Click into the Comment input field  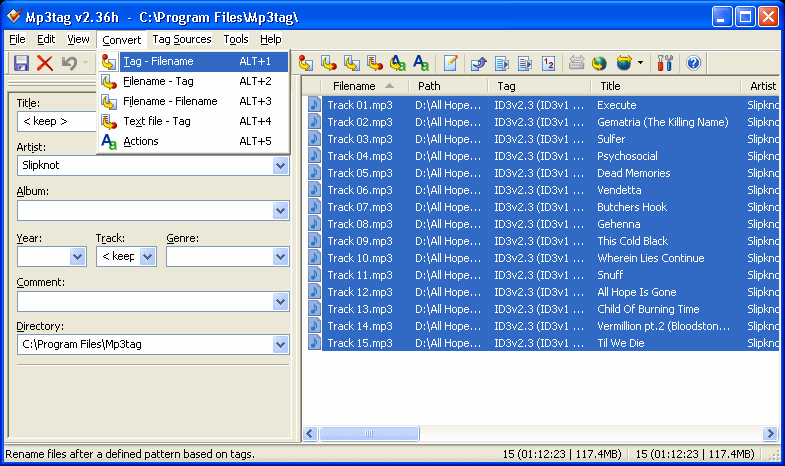click(145, 302)
